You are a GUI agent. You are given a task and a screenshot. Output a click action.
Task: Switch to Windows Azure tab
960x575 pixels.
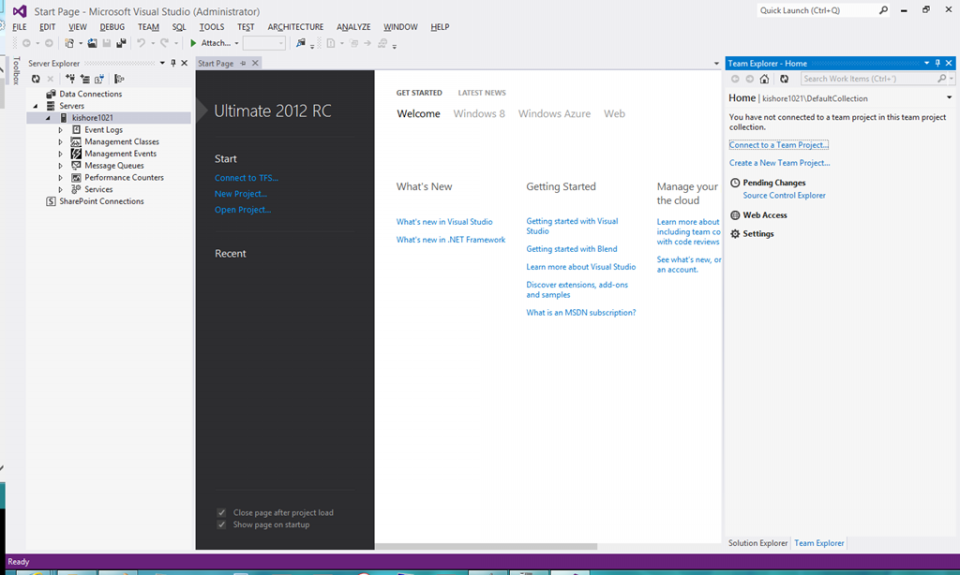554,114
